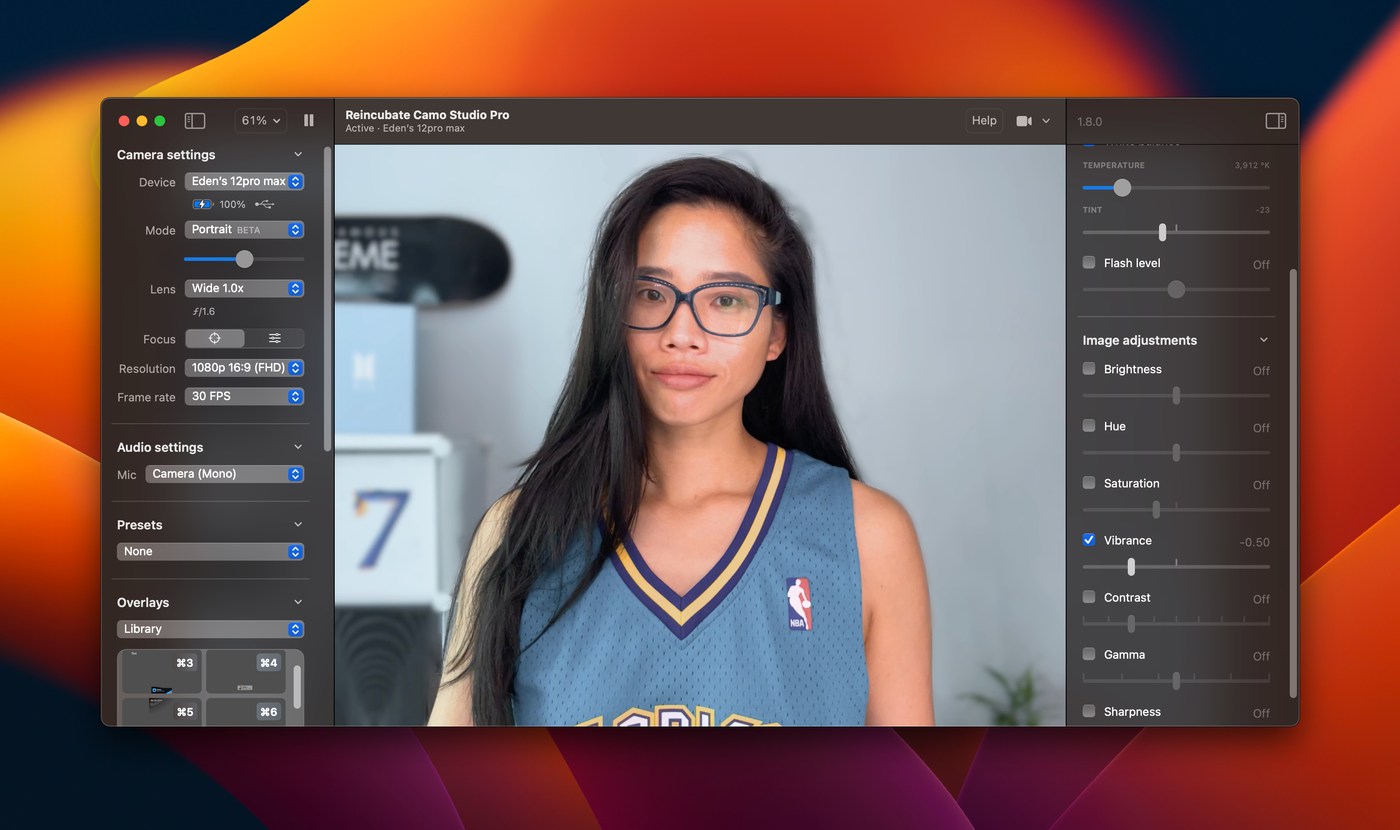Click the Help button
Screen dimensions: 1400x830
pos(984,121)
